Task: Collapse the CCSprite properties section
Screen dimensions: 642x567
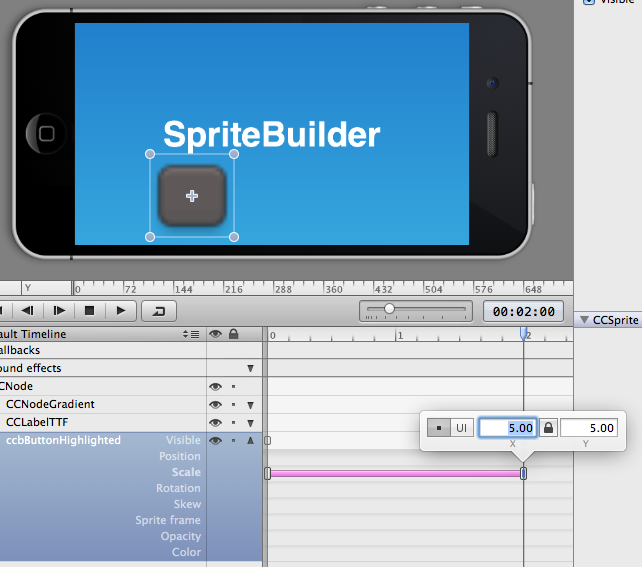Action: [x=584, y=320]
